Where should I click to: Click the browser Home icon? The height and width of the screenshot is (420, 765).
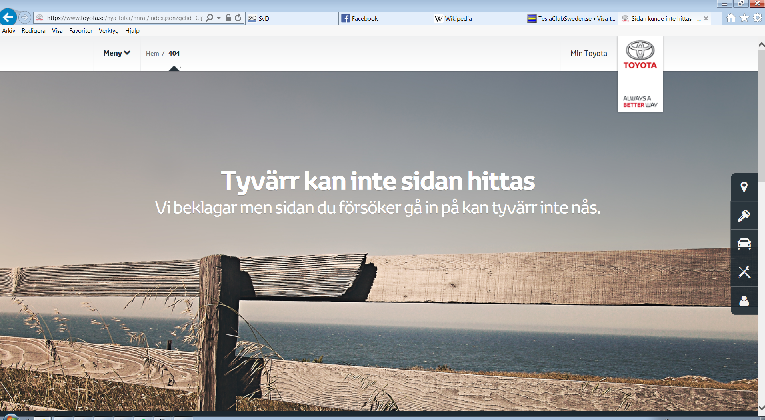pos(730,18)
